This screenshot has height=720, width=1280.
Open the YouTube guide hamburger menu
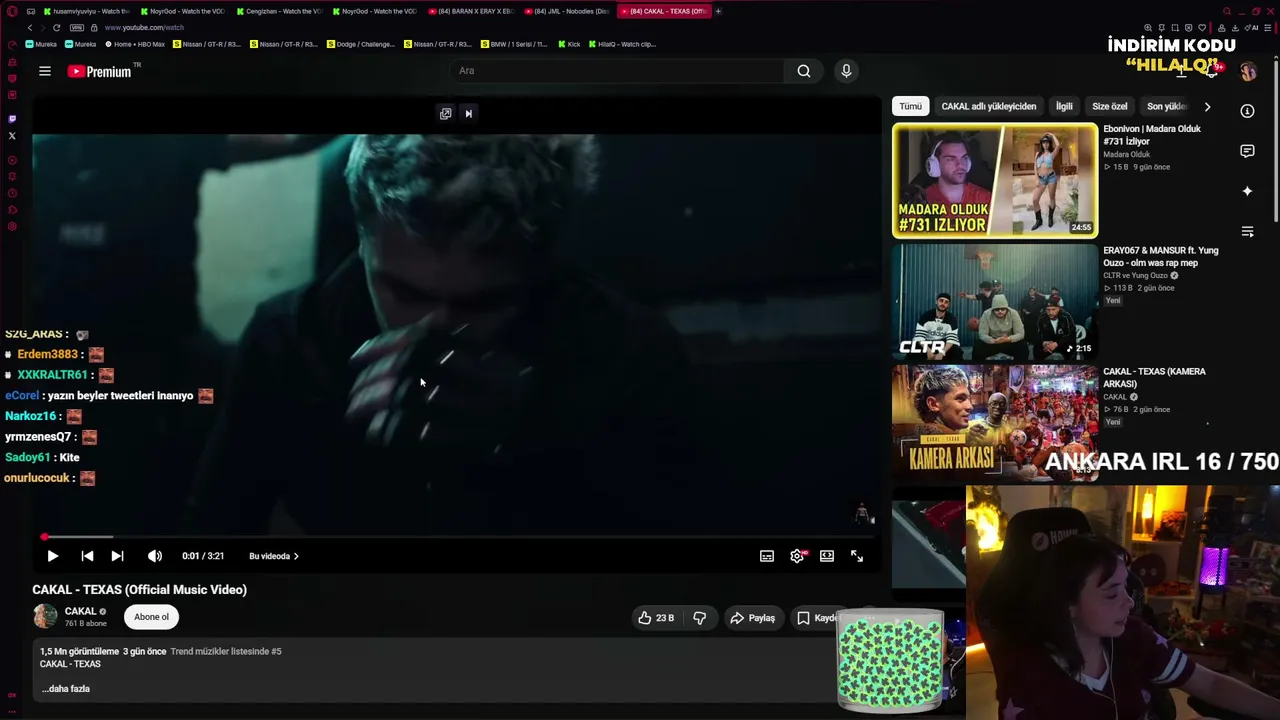[45, 71]
